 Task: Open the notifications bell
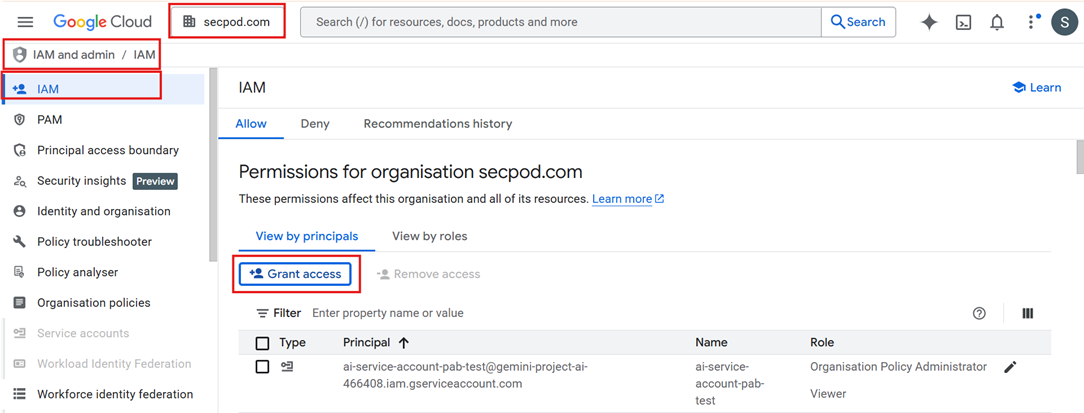pos(997,22)
